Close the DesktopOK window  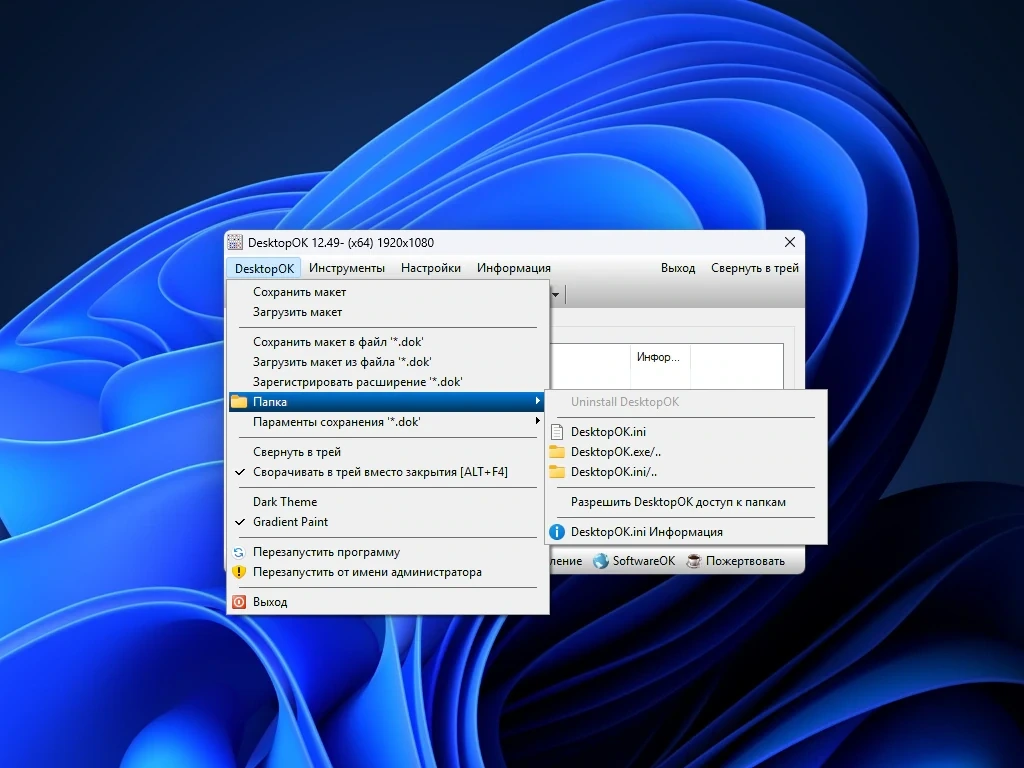click(x=790, y=242)
